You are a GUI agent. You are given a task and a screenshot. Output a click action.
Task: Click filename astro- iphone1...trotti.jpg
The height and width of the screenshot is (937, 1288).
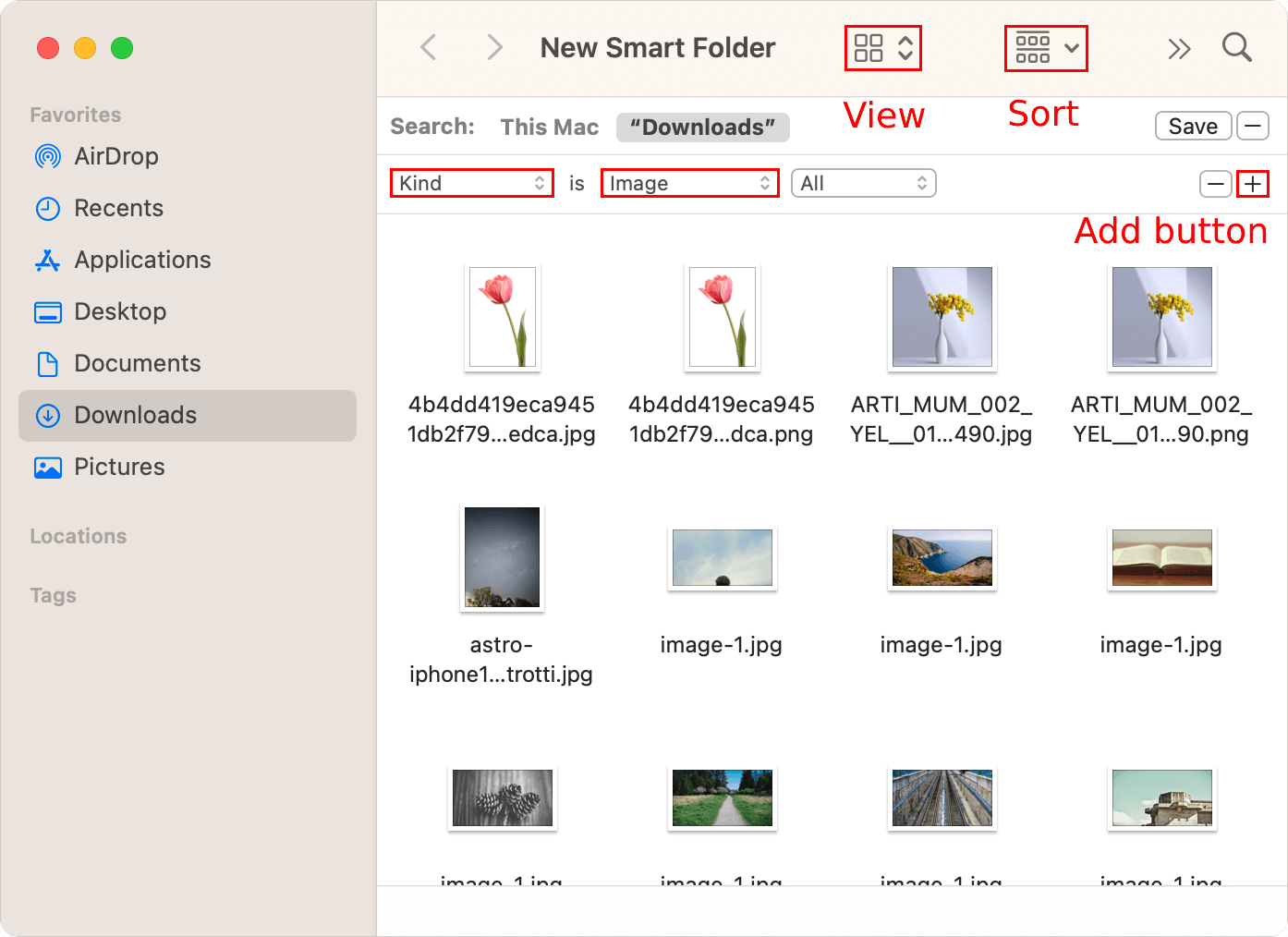click(x=502, y=660)
